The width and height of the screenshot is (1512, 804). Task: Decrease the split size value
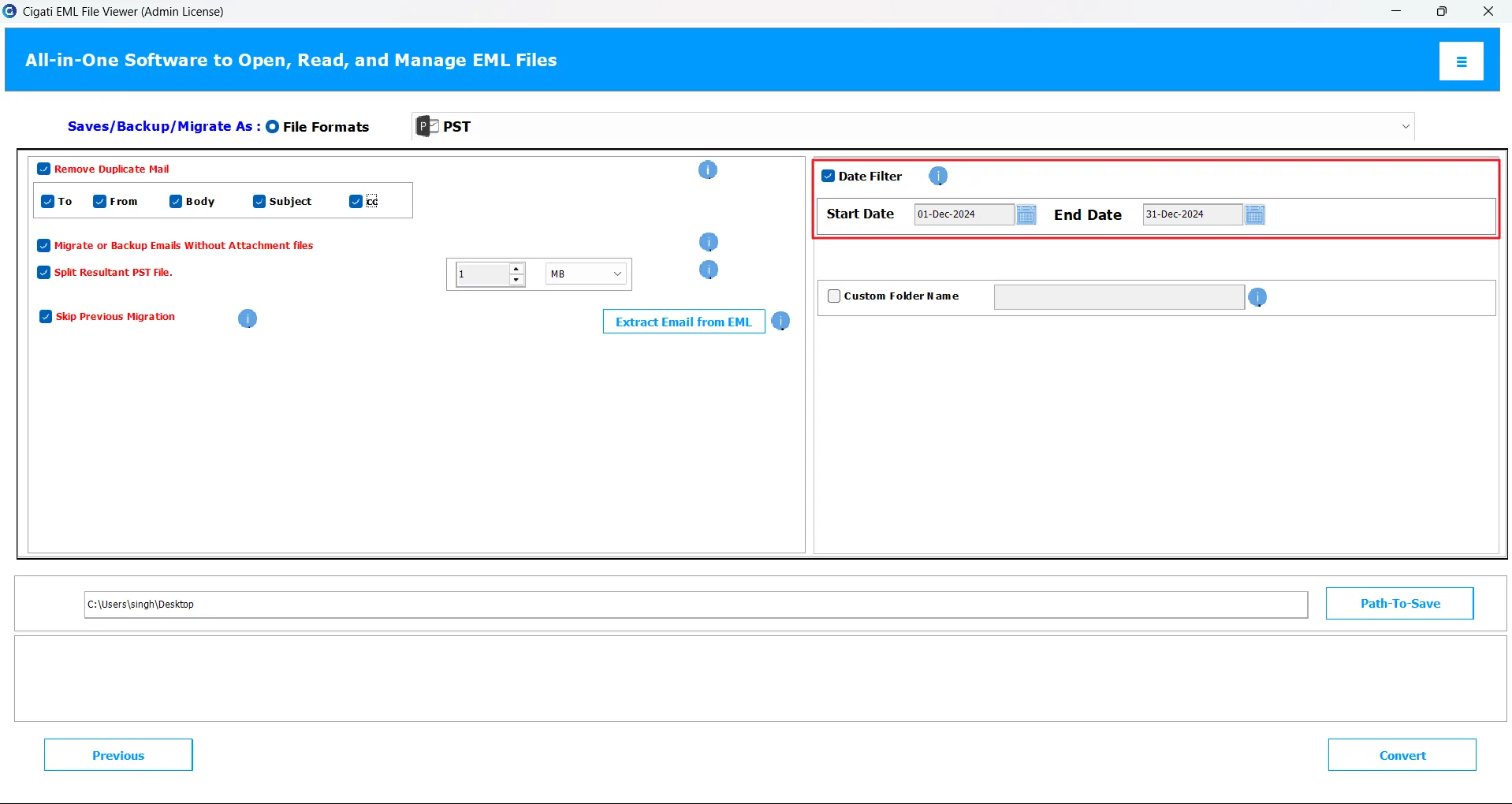[516, 280]
